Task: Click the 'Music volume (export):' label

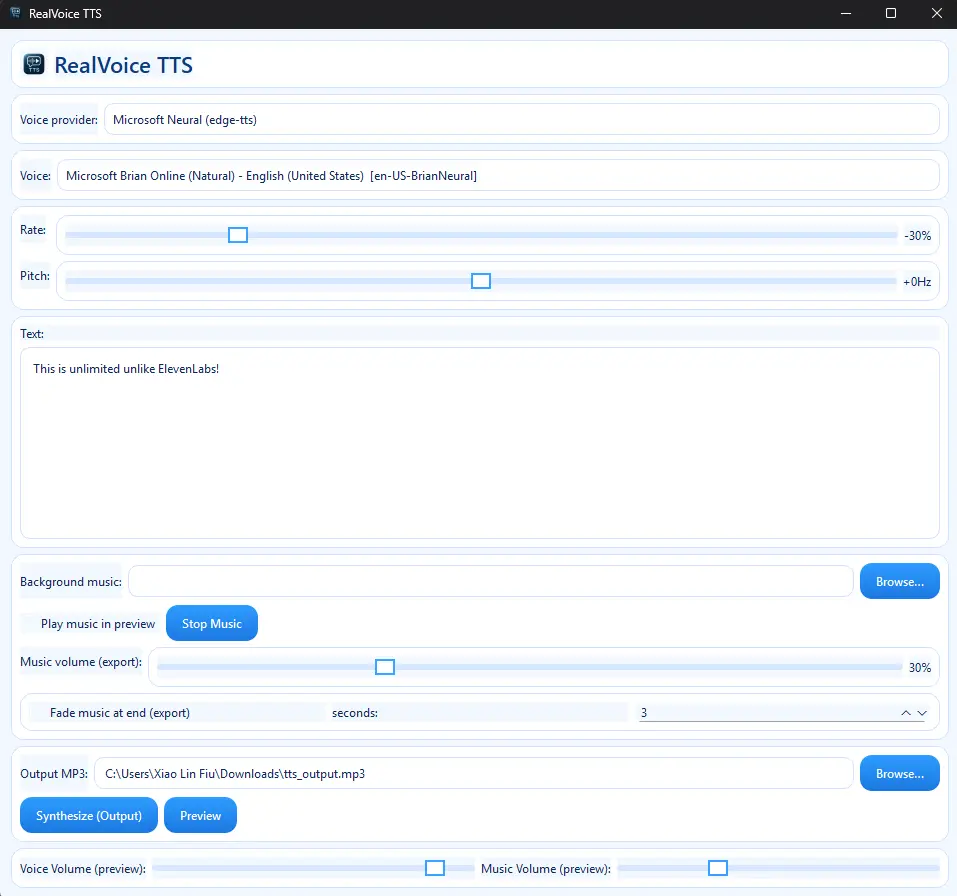Action: pyautogui.click(x=81, y=662)
